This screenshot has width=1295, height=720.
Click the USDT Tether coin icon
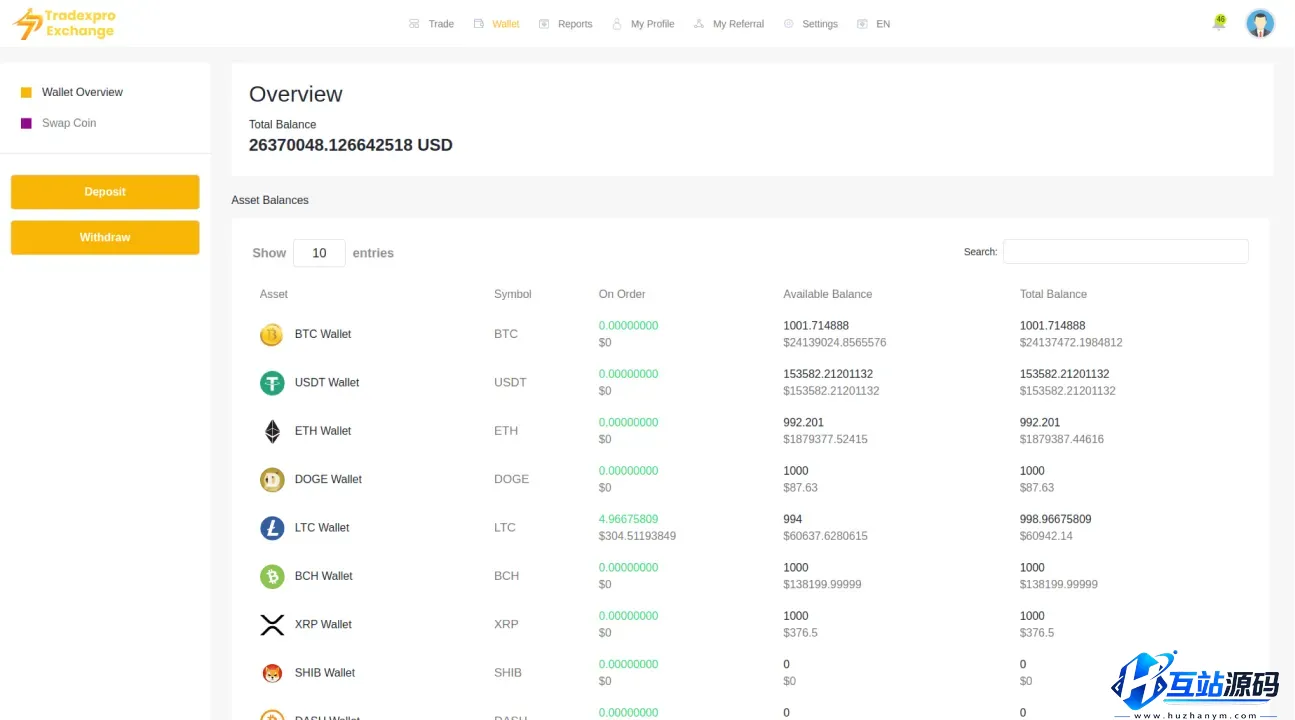point(272,383)
